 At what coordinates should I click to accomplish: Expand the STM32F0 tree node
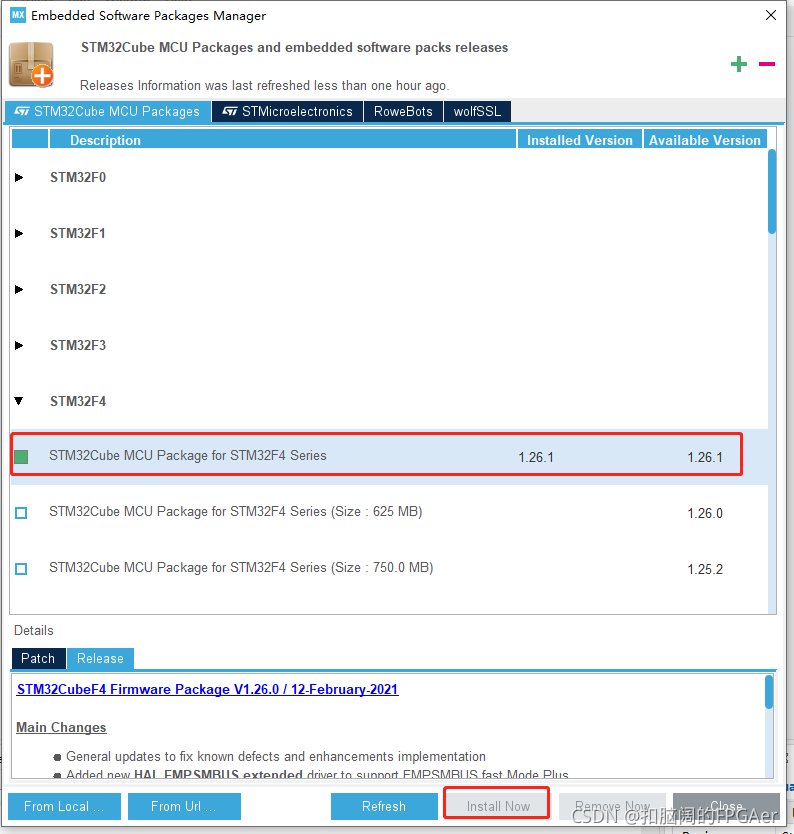click(x=19, y=177)
